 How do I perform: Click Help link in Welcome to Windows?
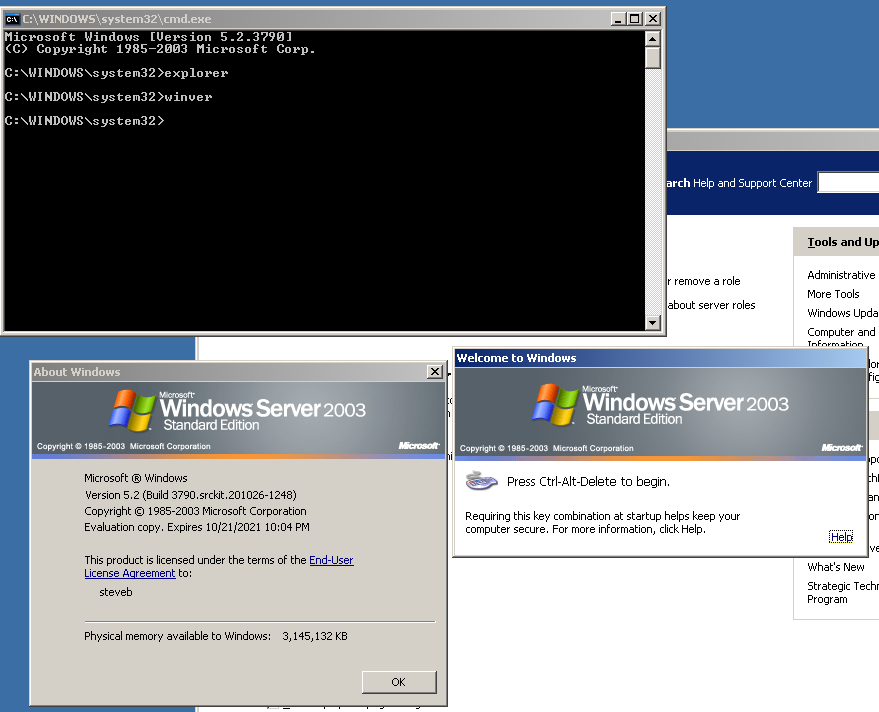coord(841,537)
